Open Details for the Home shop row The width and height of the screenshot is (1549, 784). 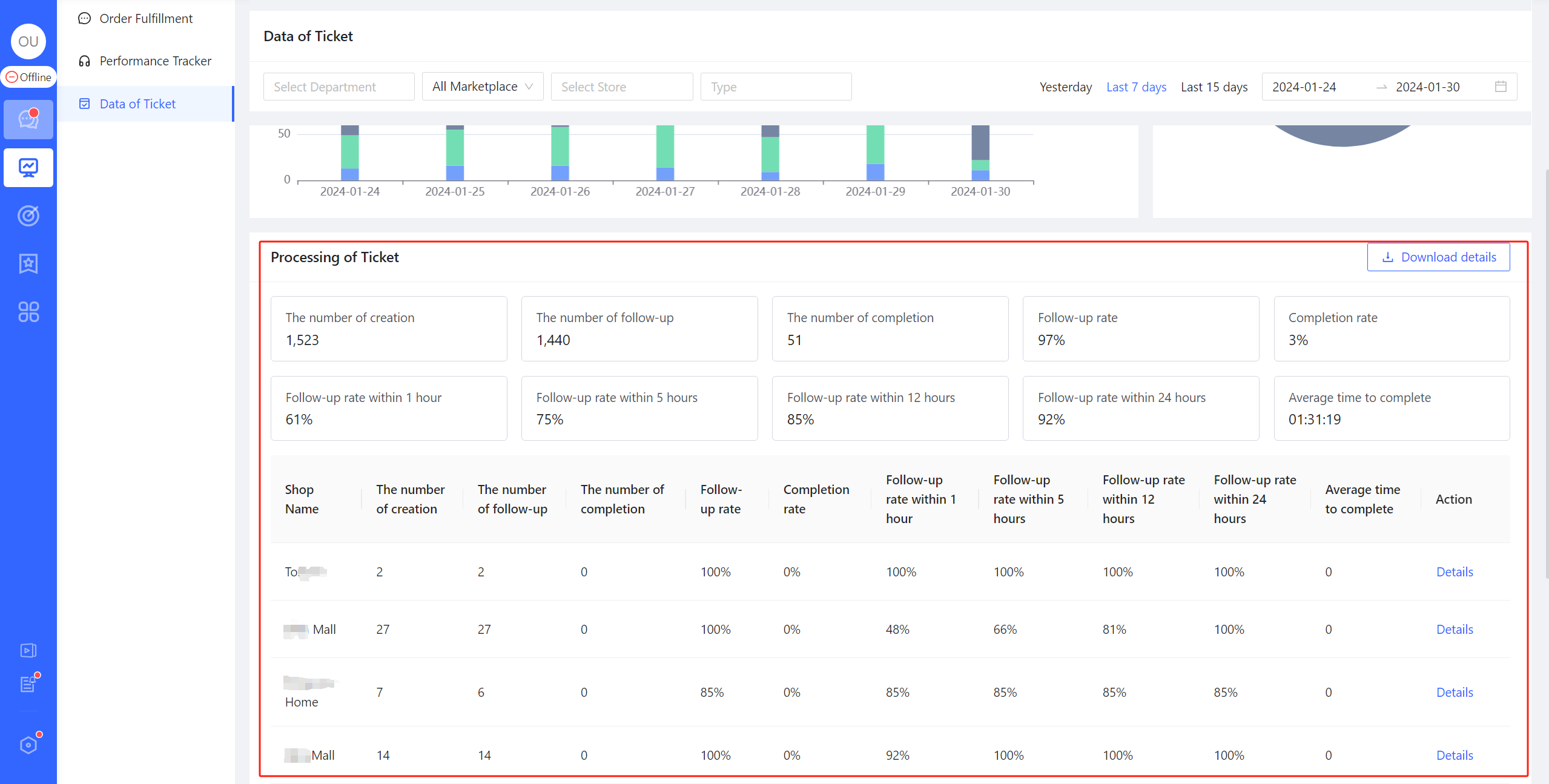[1455, 693]
